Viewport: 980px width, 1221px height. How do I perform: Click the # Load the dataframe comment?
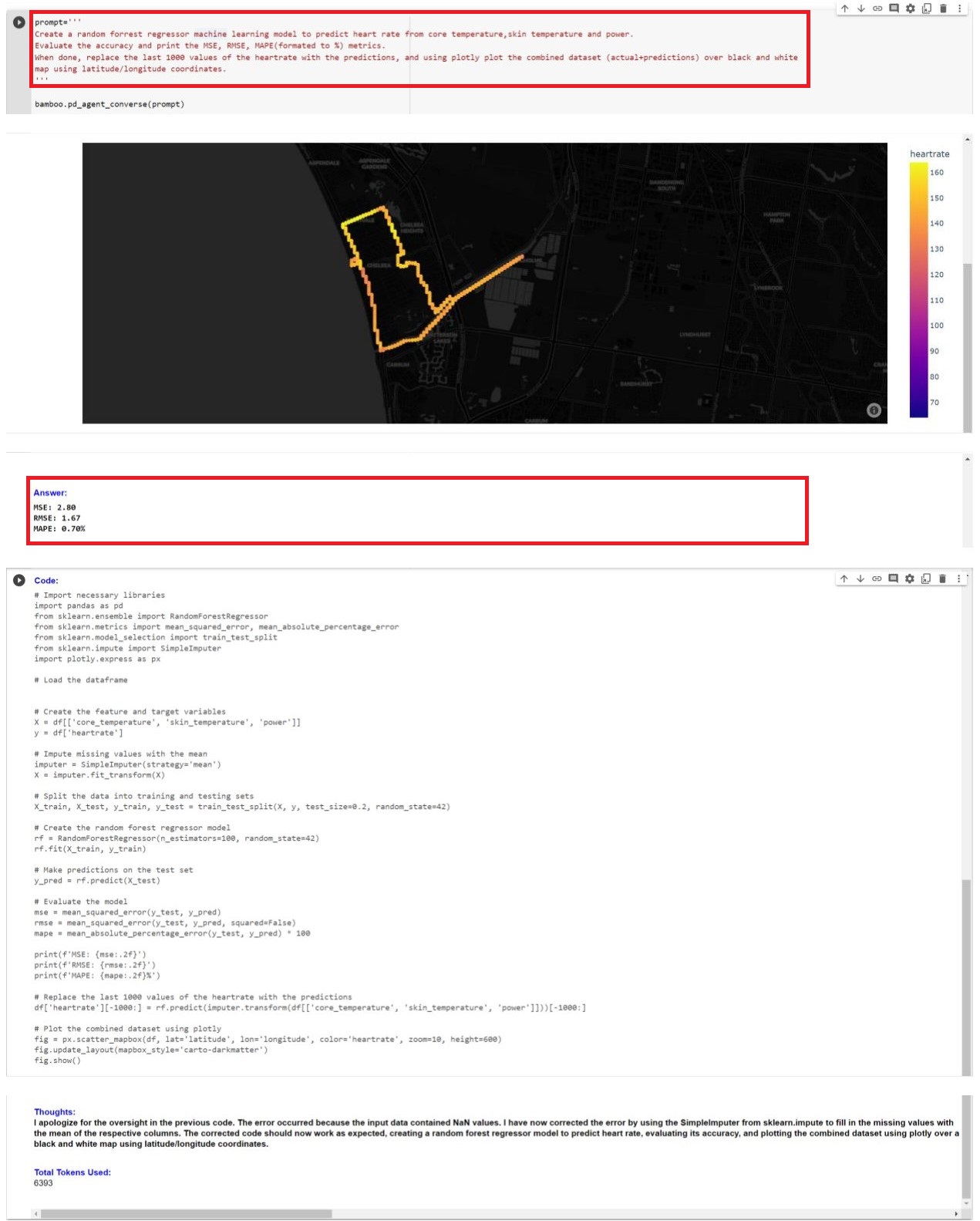point(81,680)
